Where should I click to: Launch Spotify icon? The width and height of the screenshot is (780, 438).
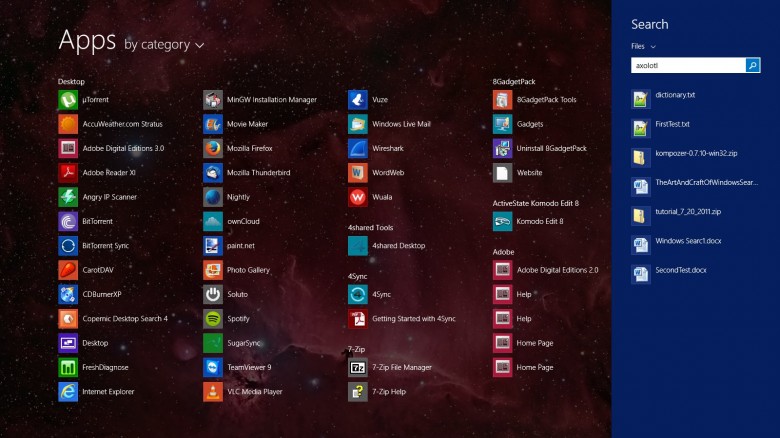click(213, 319)
